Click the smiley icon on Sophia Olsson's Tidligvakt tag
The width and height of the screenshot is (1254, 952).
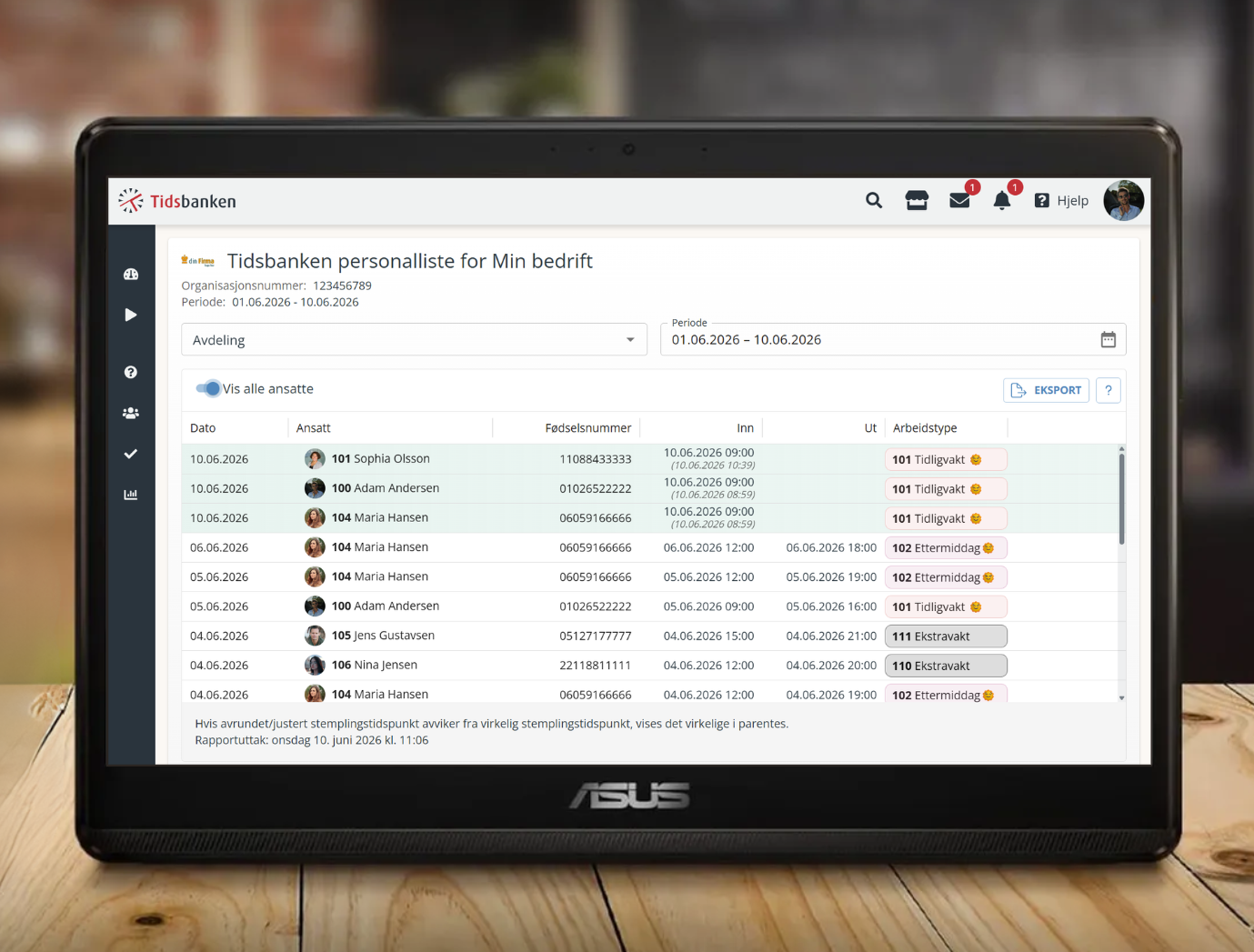click(x=976, y=460)
